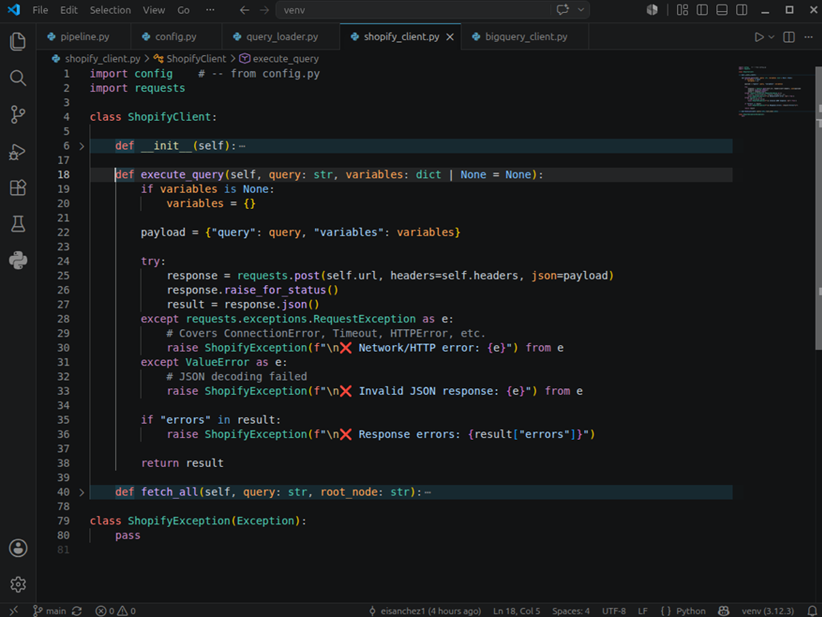Open the remote window indicator
This screenshot has height=617, width=822.
[14, 610]
